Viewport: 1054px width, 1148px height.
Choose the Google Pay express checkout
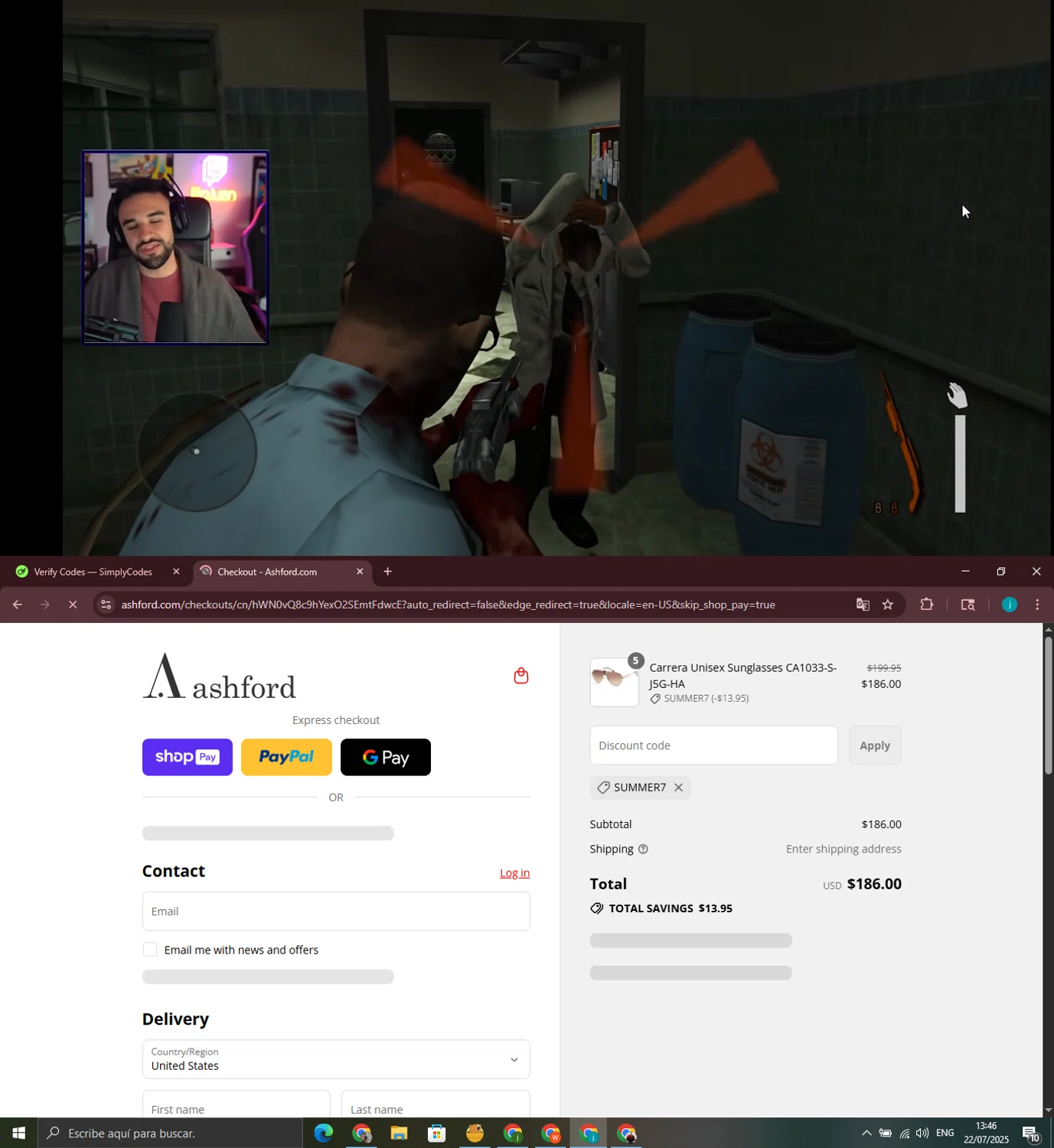(x=386, y=758)
